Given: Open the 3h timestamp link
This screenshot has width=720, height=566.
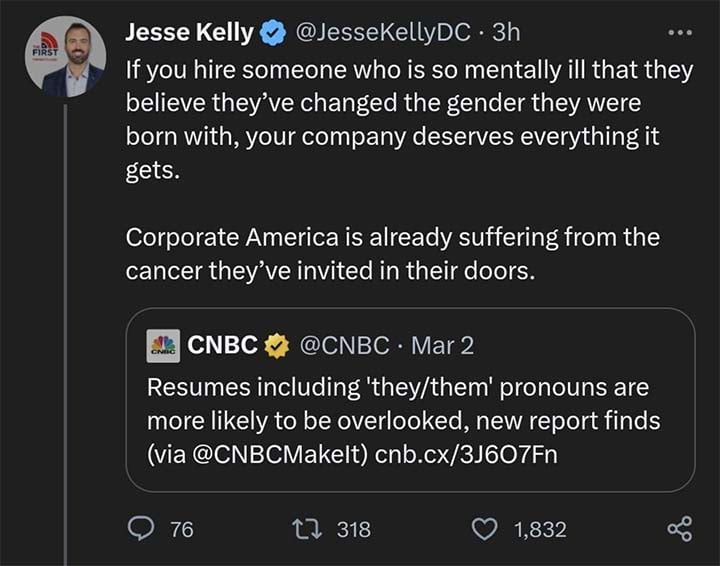Looking at the screenshot, I should (506, 32).
